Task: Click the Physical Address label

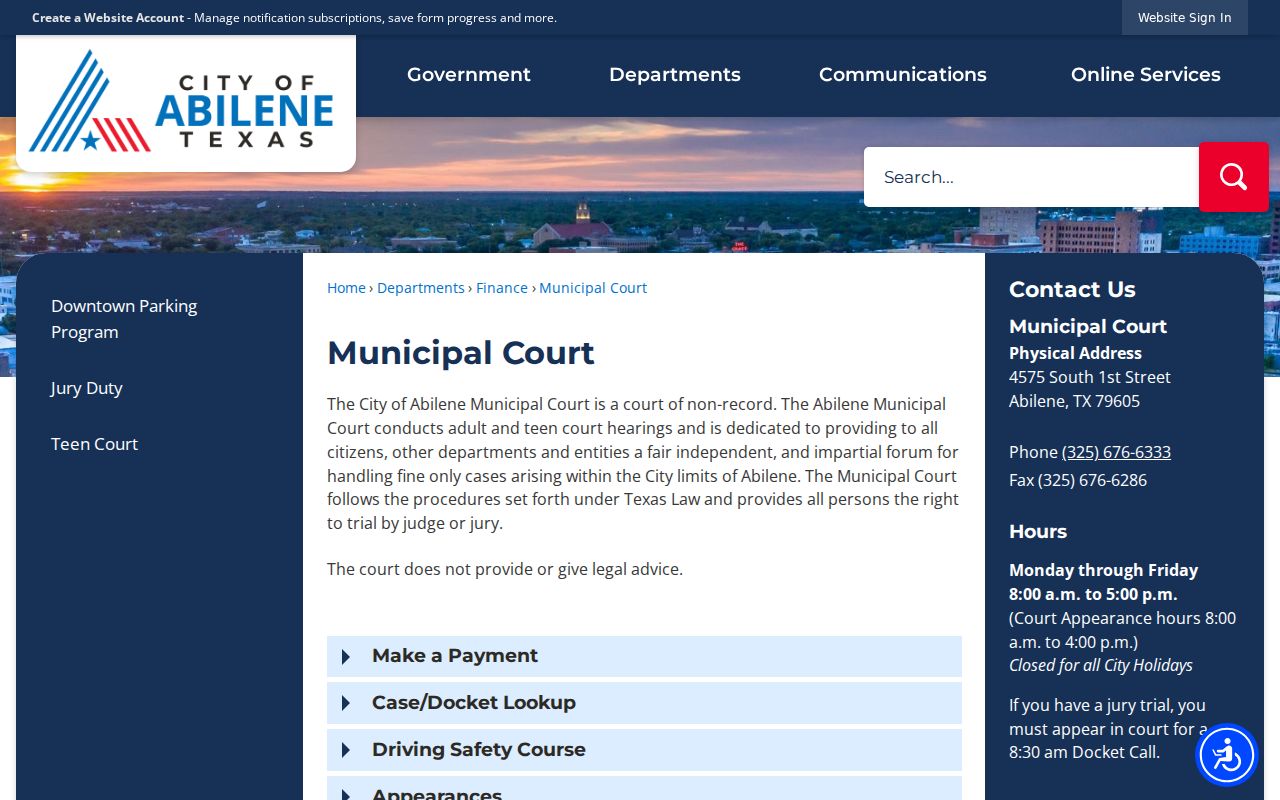Action: (1075, 353)
